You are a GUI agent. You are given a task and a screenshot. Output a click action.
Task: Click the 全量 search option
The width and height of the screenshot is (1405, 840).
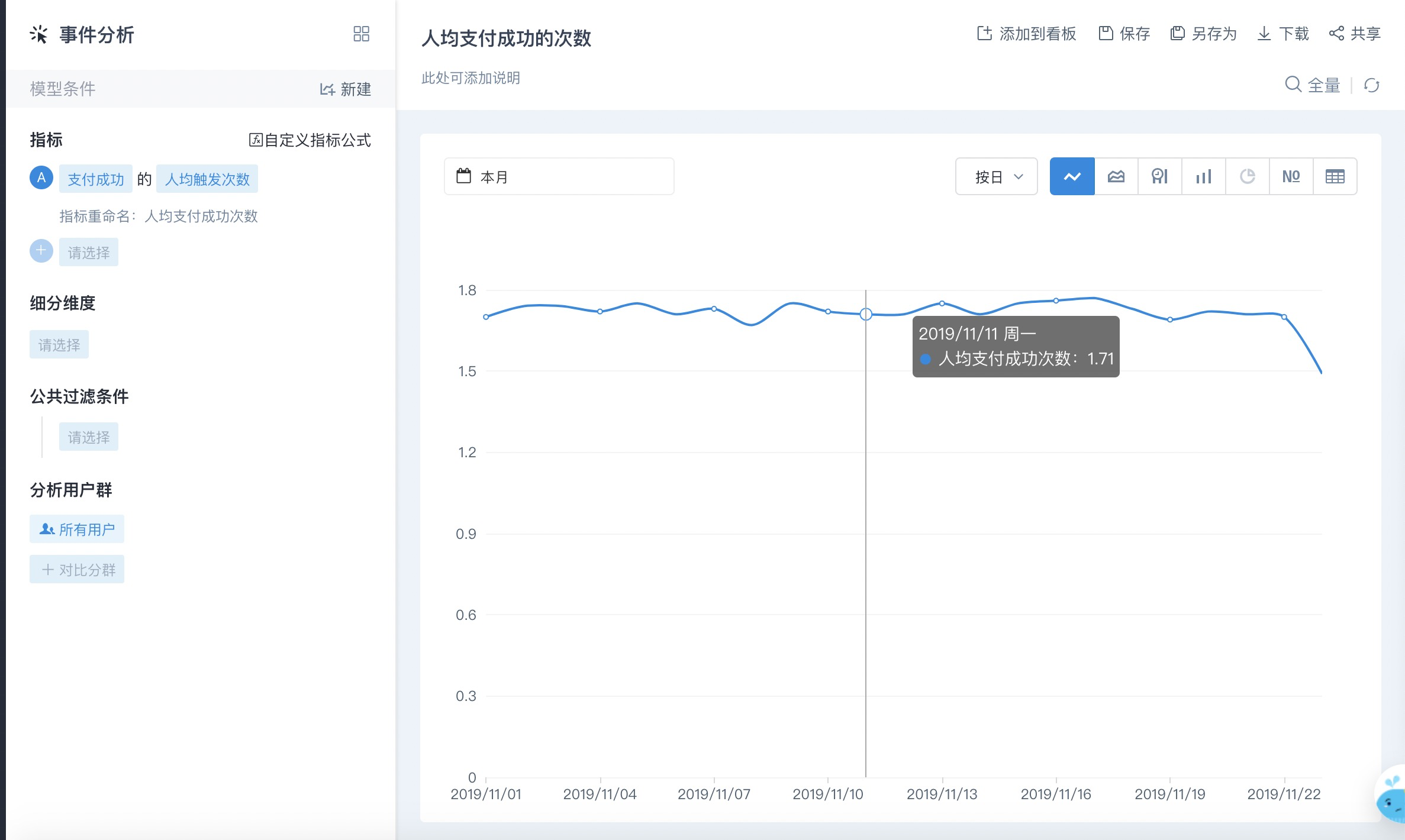point(1313,85)
